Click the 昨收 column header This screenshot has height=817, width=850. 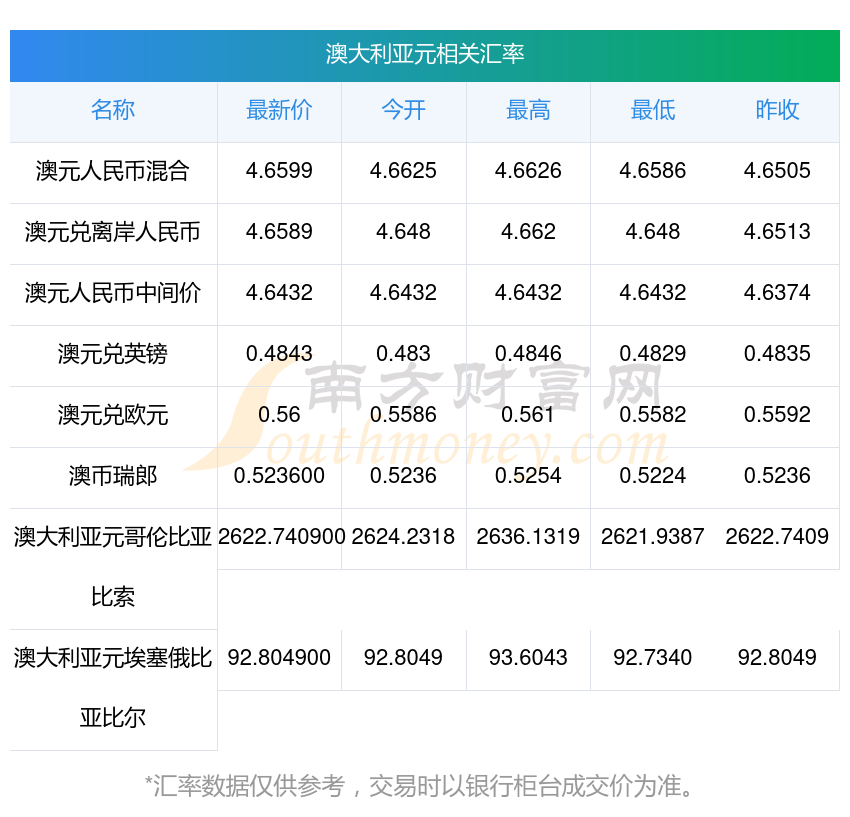[x=777, y=110]
